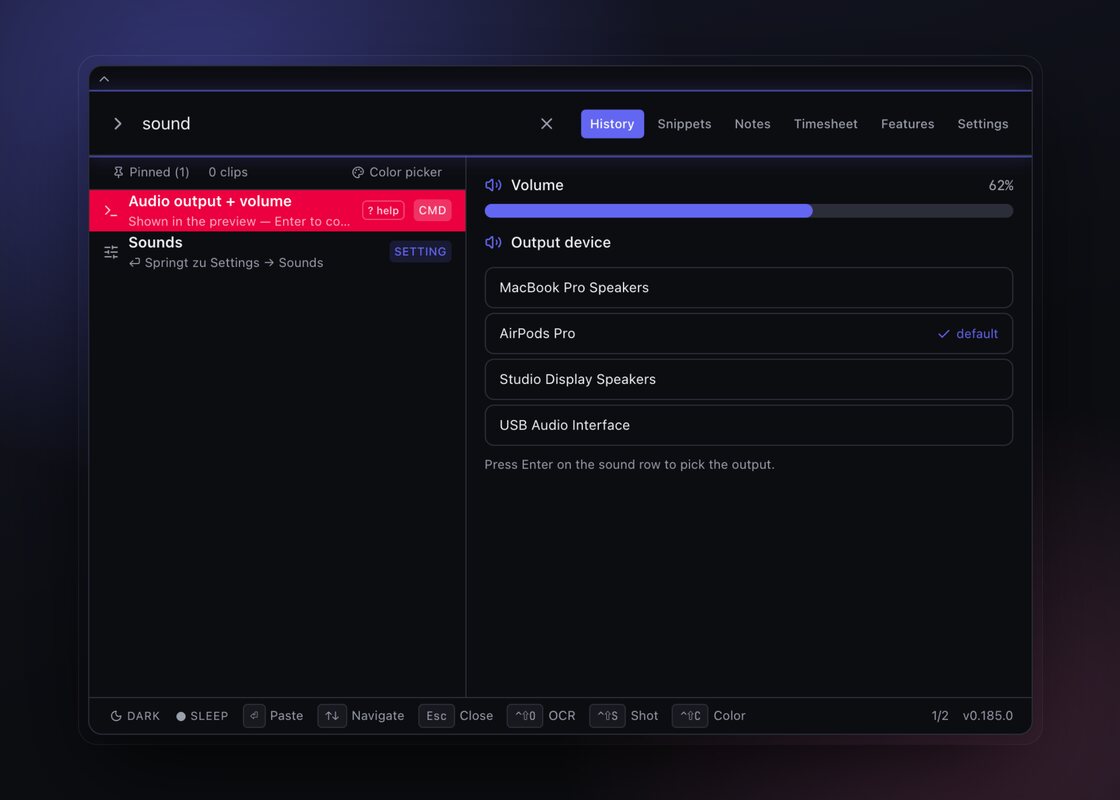The height and width of the screenshot is (800, 1120).
Task: Show Pinned (1) items
Action: point(151,172)
